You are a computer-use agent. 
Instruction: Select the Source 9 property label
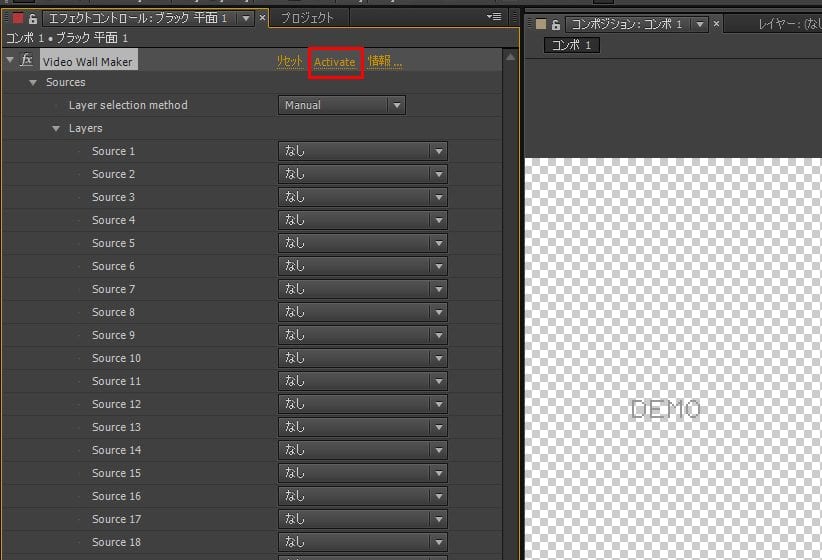point(114,336)
